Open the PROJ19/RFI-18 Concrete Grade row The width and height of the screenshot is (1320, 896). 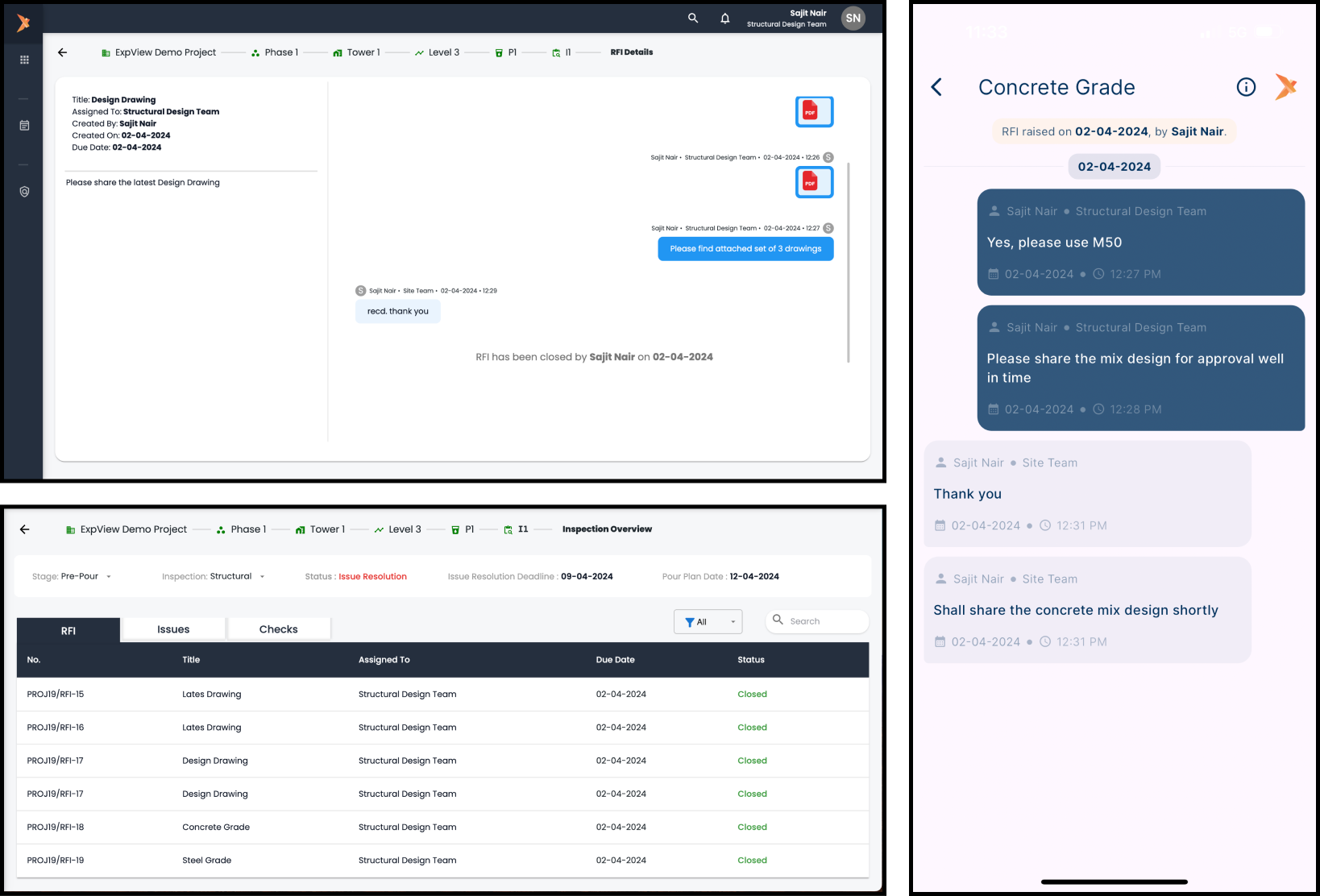pos(216,827)
